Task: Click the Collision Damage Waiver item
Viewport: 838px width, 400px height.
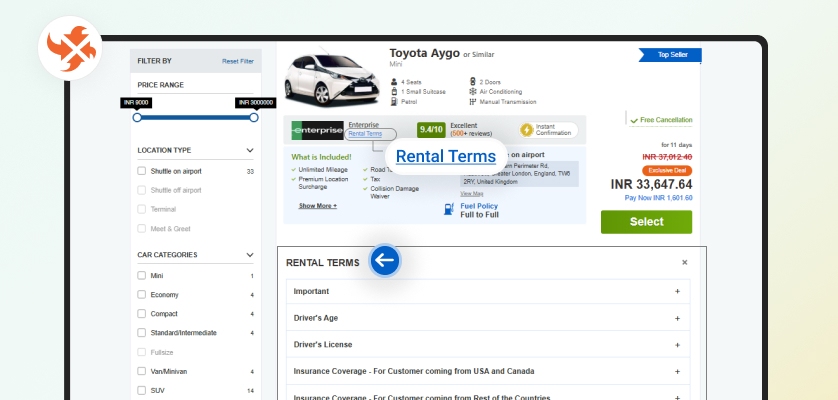Action: pyautogui.click(x=394, y=193)
